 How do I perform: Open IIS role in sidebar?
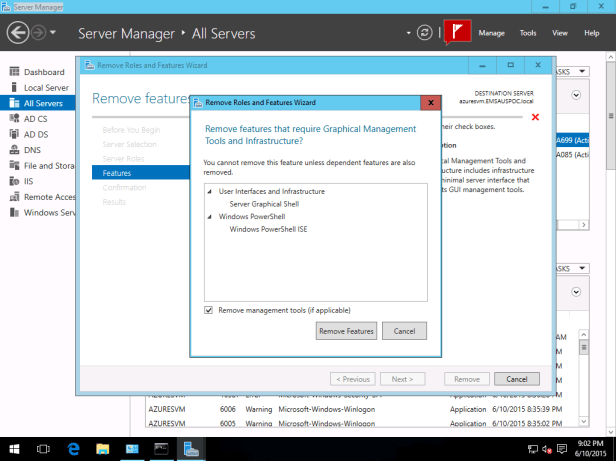30,181
